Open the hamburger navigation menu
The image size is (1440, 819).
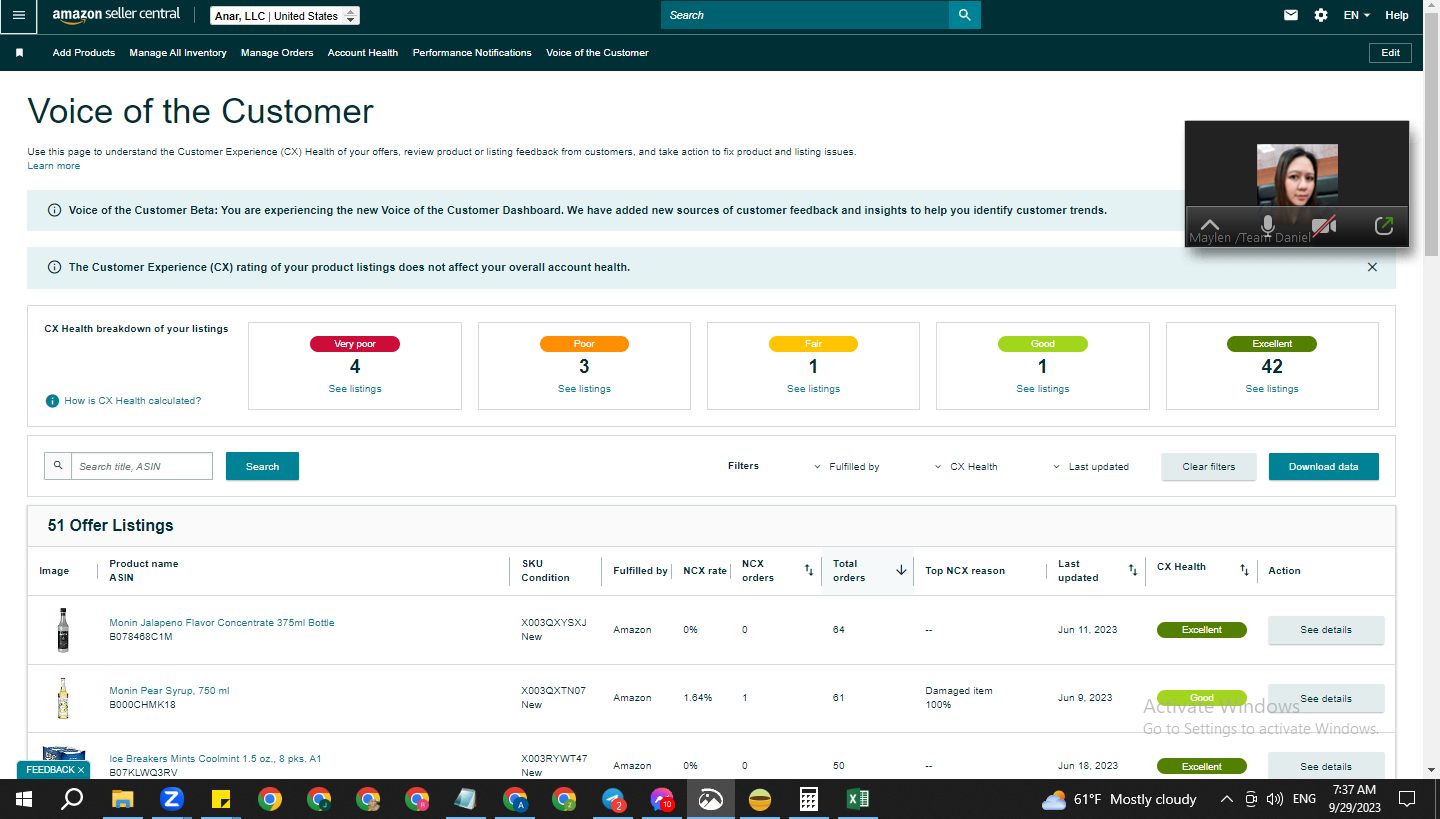tap(19, 15)
